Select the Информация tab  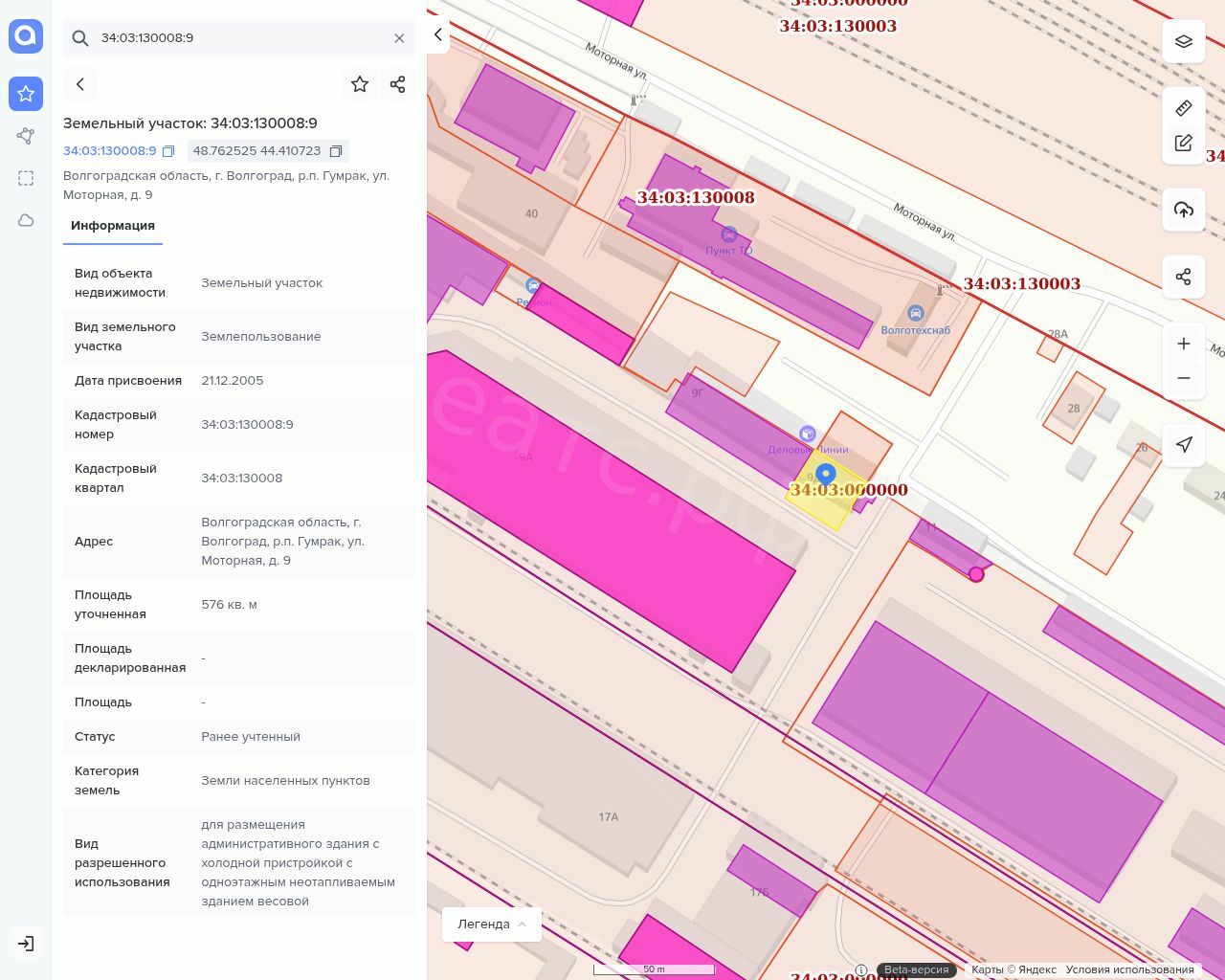click(113, 226)
